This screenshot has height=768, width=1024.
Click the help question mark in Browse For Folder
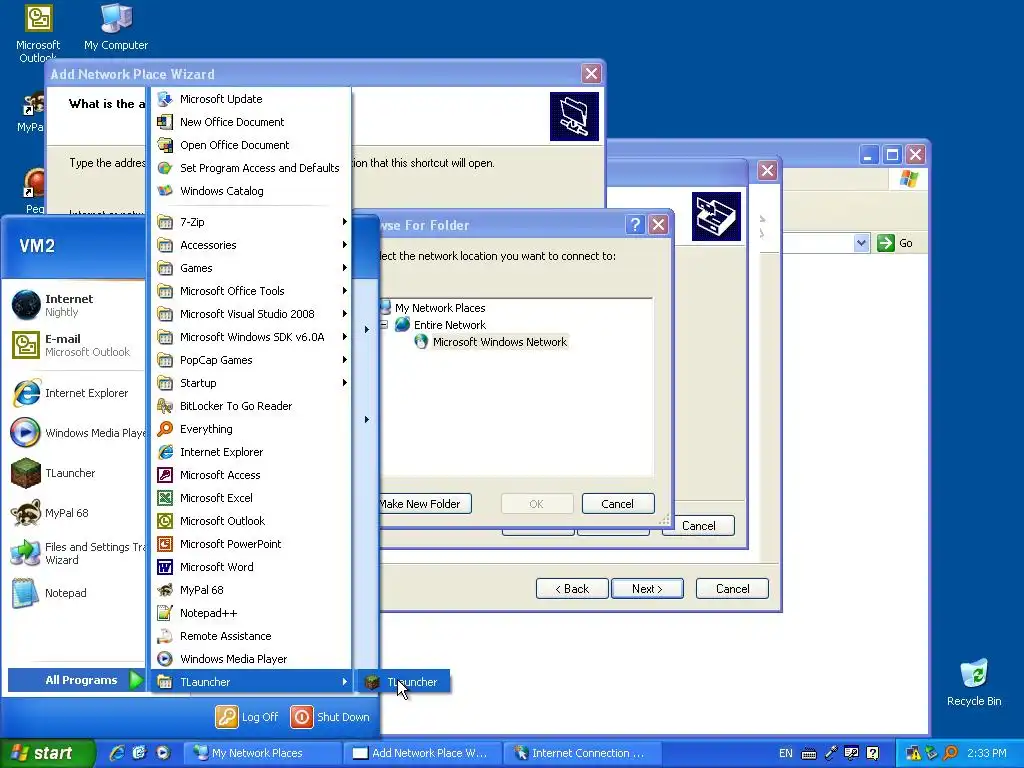coord(635,225)
